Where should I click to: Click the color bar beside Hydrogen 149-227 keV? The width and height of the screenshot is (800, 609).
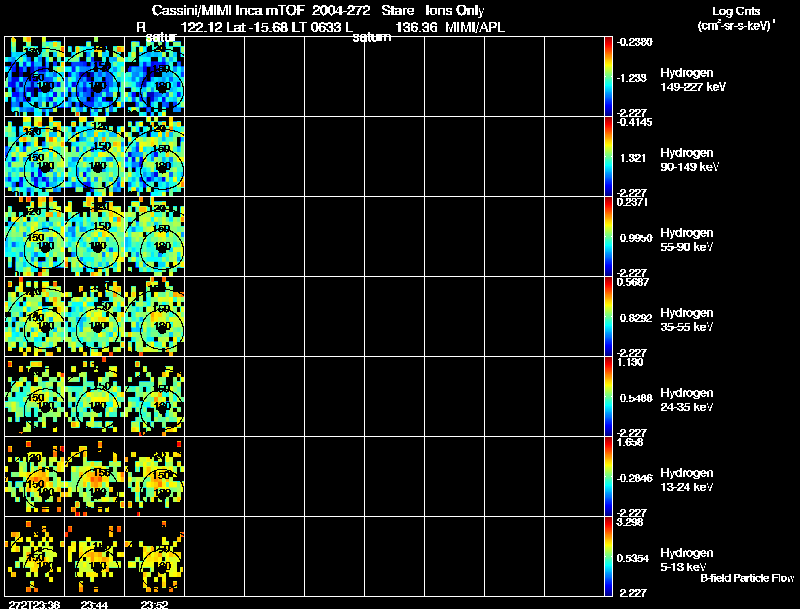pos(608,77)
